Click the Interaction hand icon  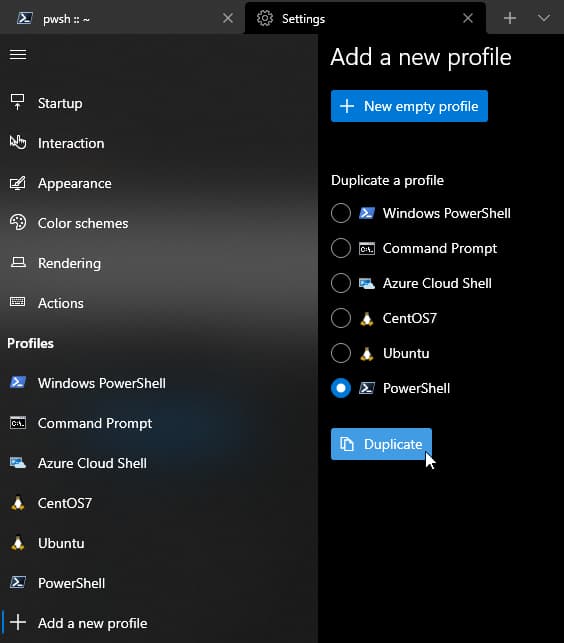[18, 143]
